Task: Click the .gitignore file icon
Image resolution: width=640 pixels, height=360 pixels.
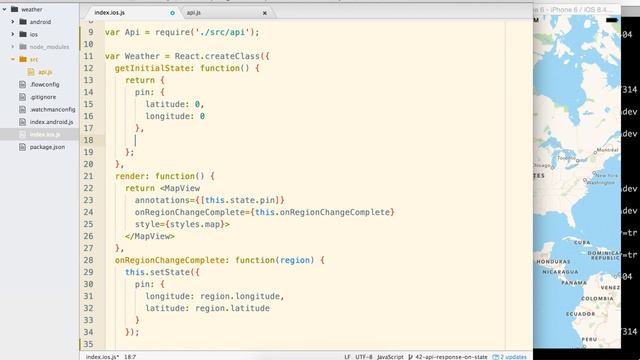Action: pyautogui.click(x=22, y=97)
